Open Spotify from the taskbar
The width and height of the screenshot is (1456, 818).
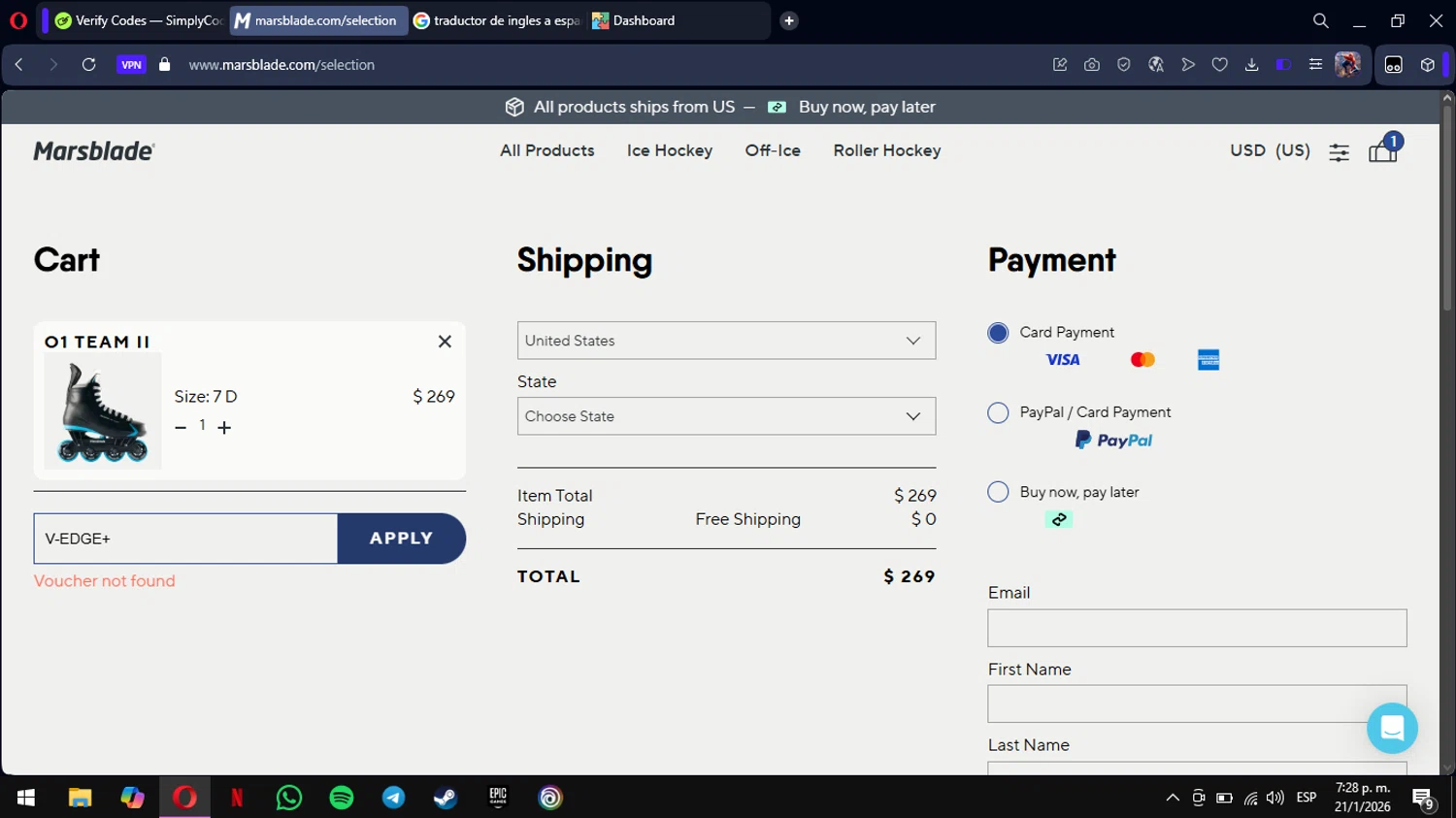click(342, 798)
